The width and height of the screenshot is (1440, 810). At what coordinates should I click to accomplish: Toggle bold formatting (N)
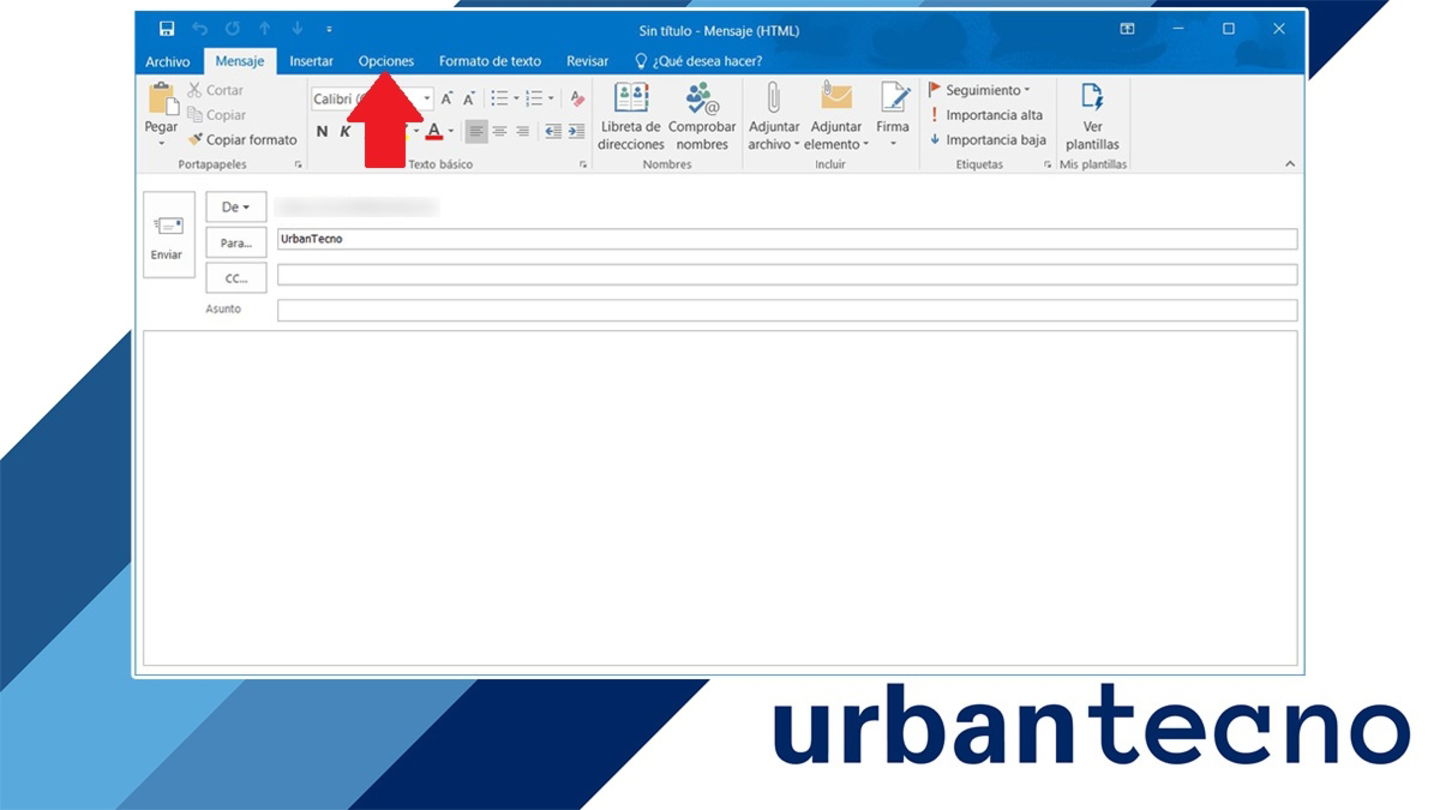click(x=322, y=131)
